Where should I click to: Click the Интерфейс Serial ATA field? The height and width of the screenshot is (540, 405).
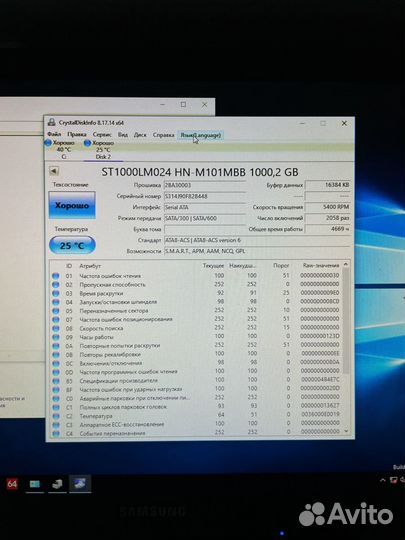(x=205, y=207)
